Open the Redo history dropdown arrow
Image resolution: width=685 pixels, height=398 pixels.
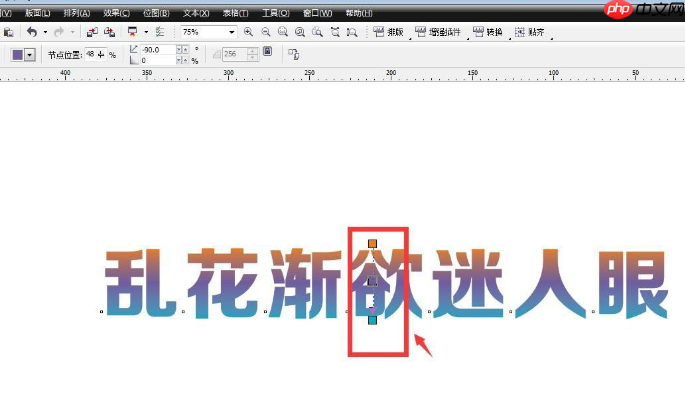click(x=73, y=32)
